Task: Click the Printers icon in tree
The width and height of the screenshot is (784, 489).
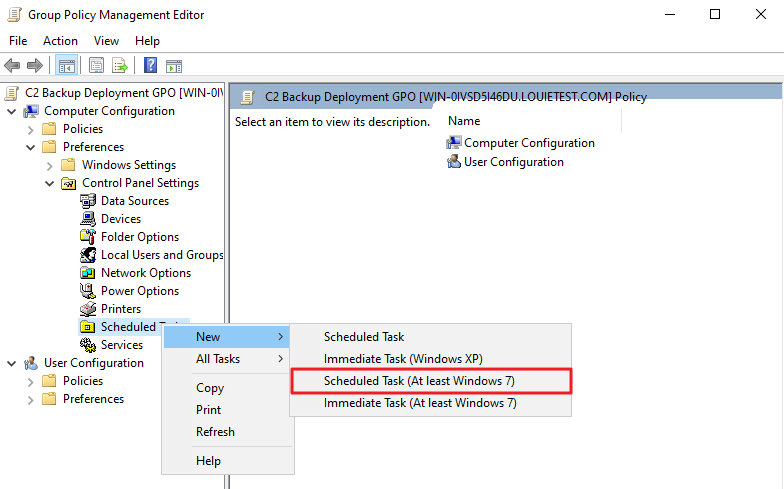Action: [88, 309]
